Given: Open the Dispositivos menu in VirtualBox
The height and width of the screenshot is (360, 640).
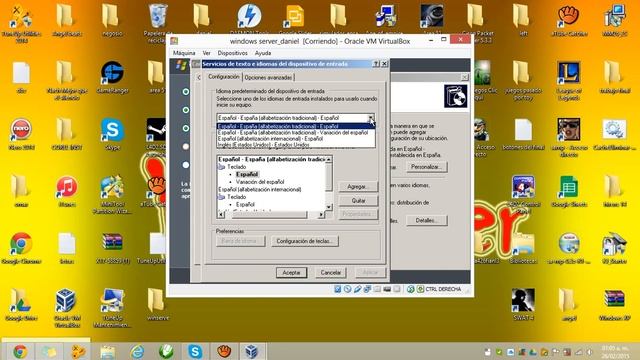Looking at the screenshot, I should pos(232,53).
